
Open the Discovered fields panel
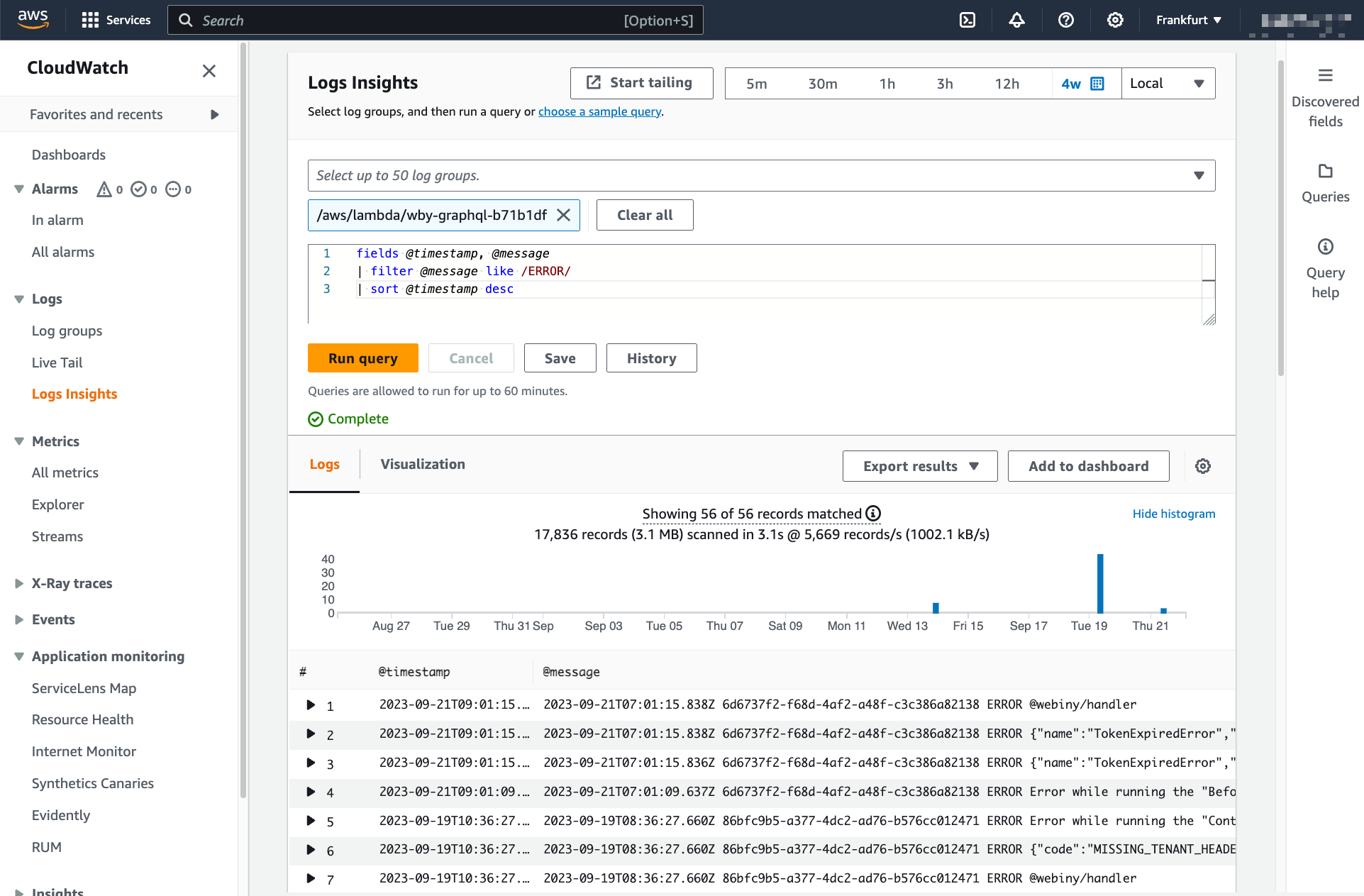(x=1324, y=98)
